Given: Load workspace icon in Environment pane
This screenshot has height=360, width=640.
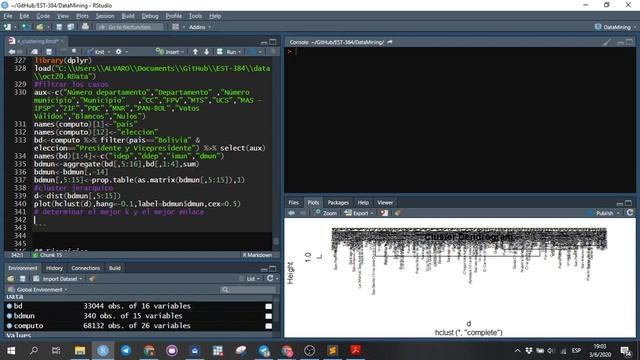Looking at the screenshot, I should coord(11,279).
